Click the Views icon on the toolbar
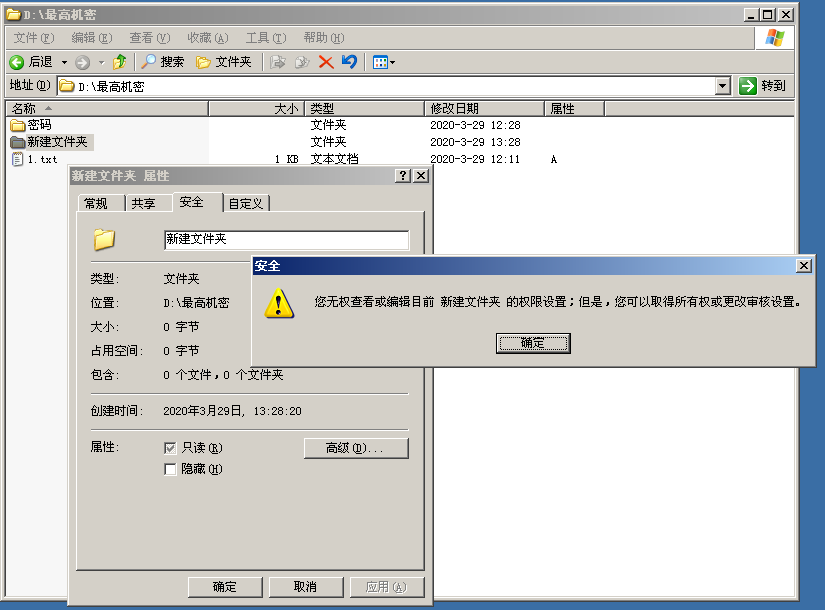Screen dimensions: 825x610 pyautogui.click(x=378, y=61)
